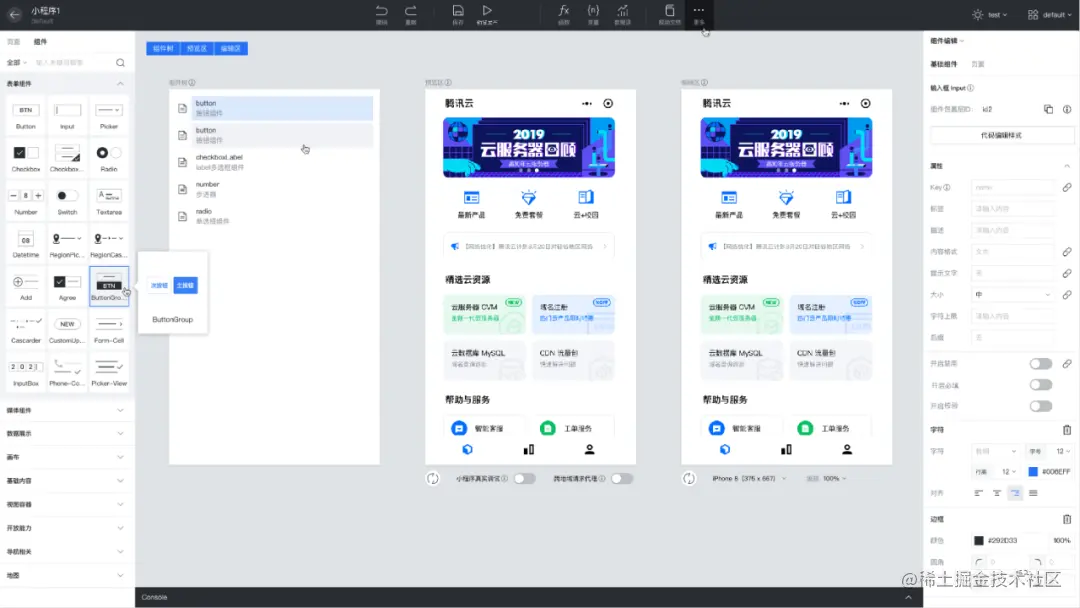Switch to the first blue canvas tab
Image resolution: width=1080 pixels, height=608 pixels.
(x=163, y=48)
